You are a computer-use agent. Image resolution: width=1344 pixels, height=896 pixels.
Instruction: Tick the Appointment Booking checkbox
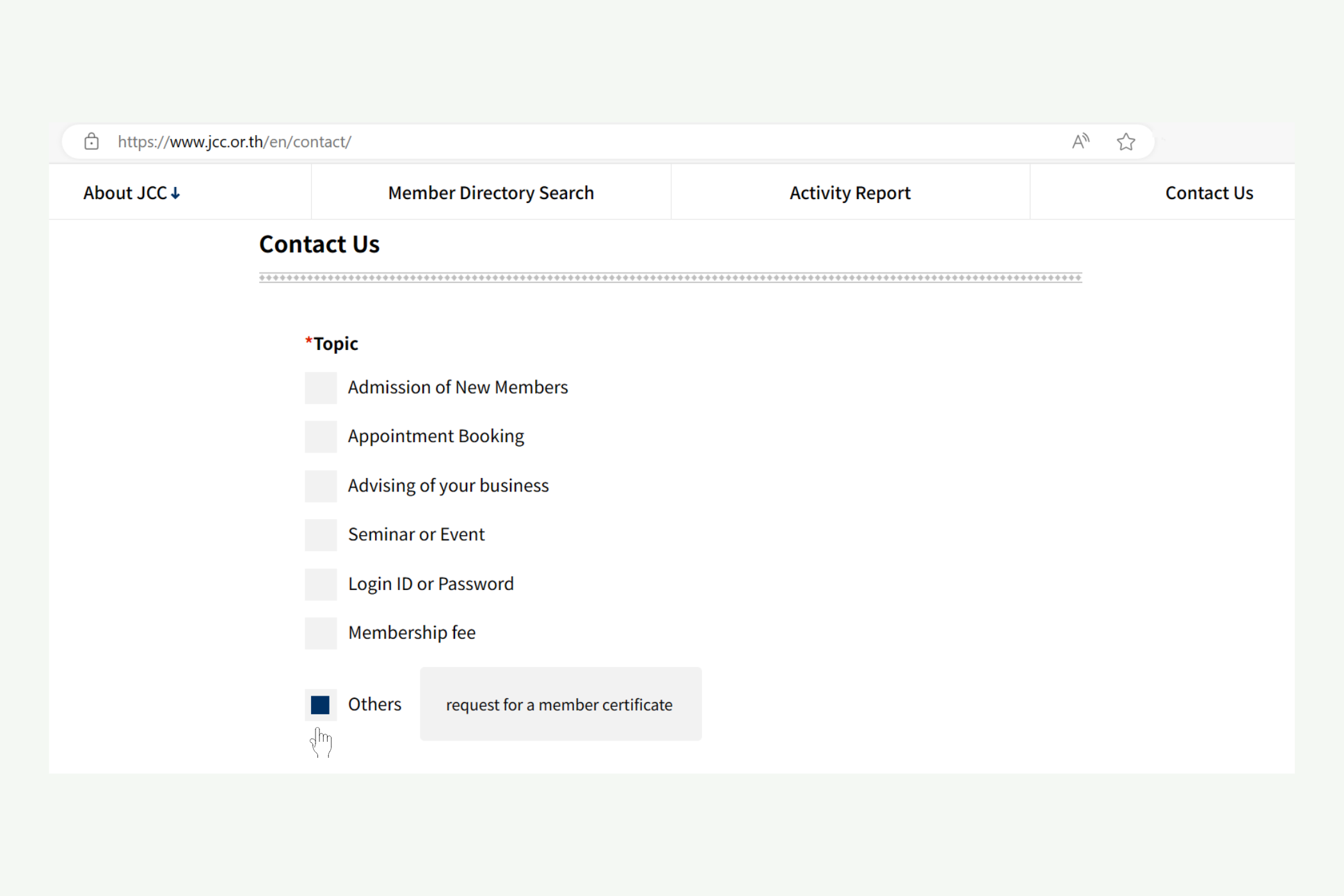coord(321,436)
